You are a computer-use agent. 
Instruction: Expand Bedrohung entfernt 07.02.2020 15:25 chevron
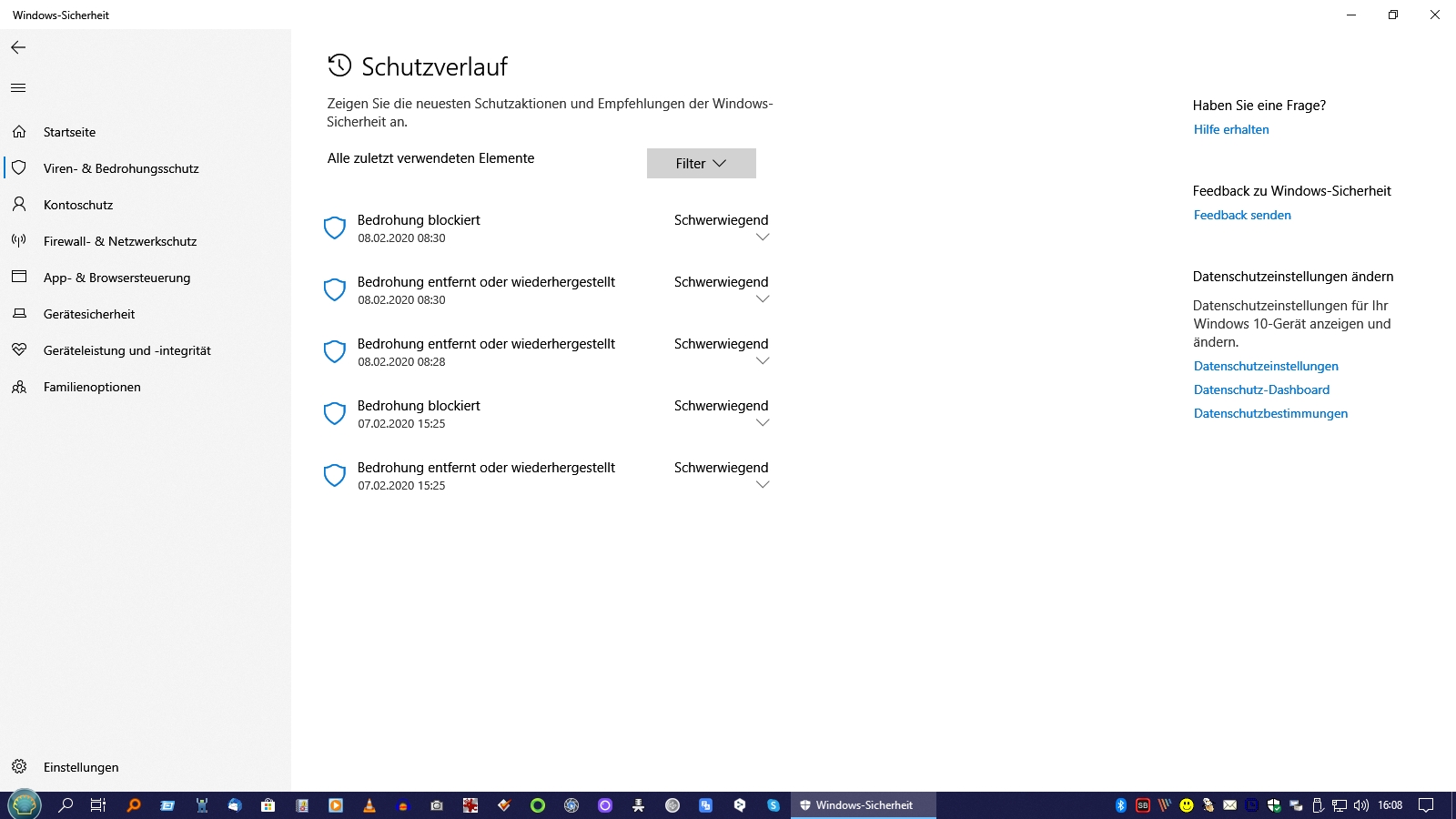click(763, 485)
